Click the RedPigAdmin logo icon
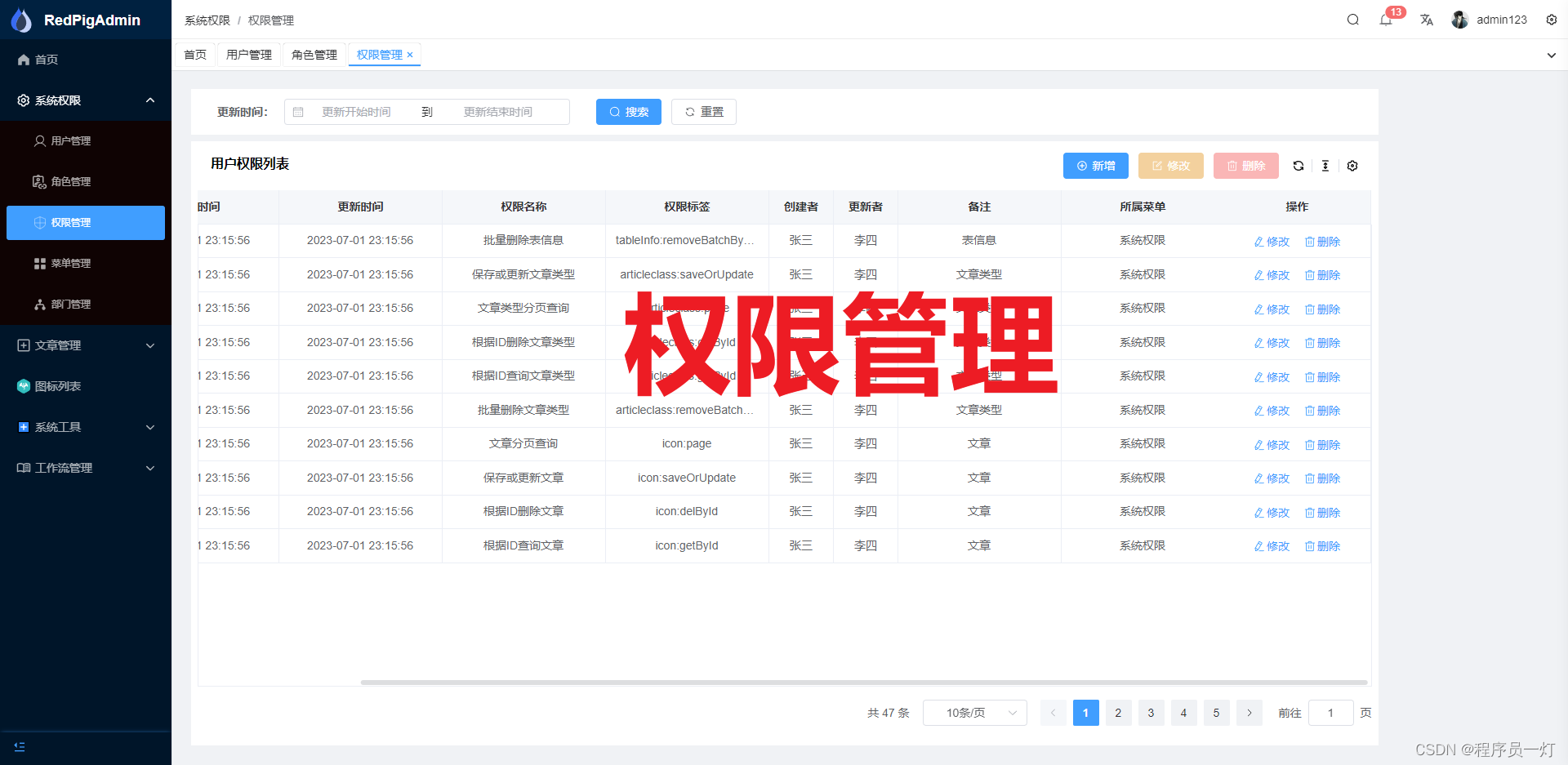This screenshot has height=765, width=1568. (21, 20)
